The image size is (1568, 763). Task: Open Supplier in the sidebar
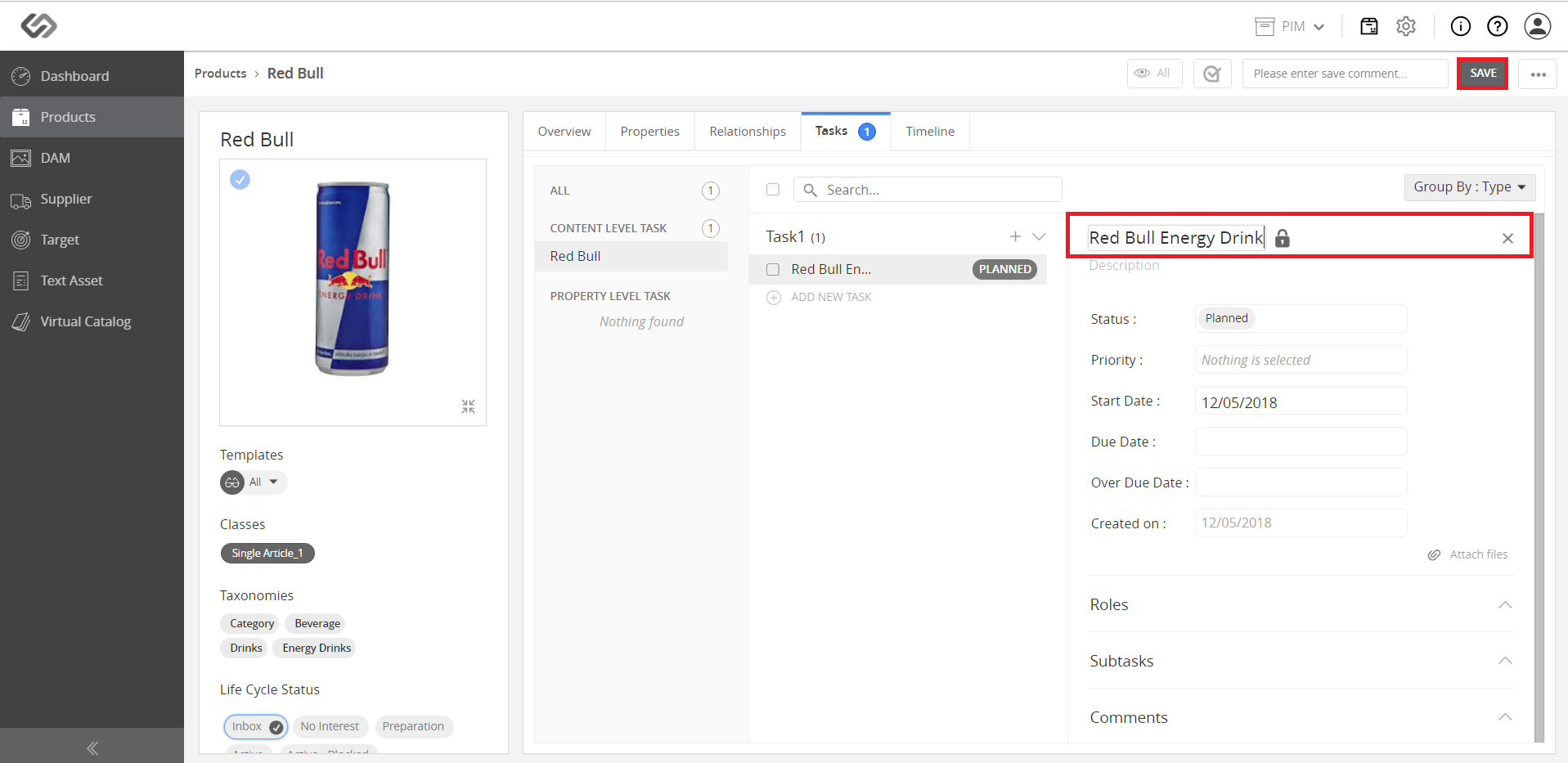point(92,199)
